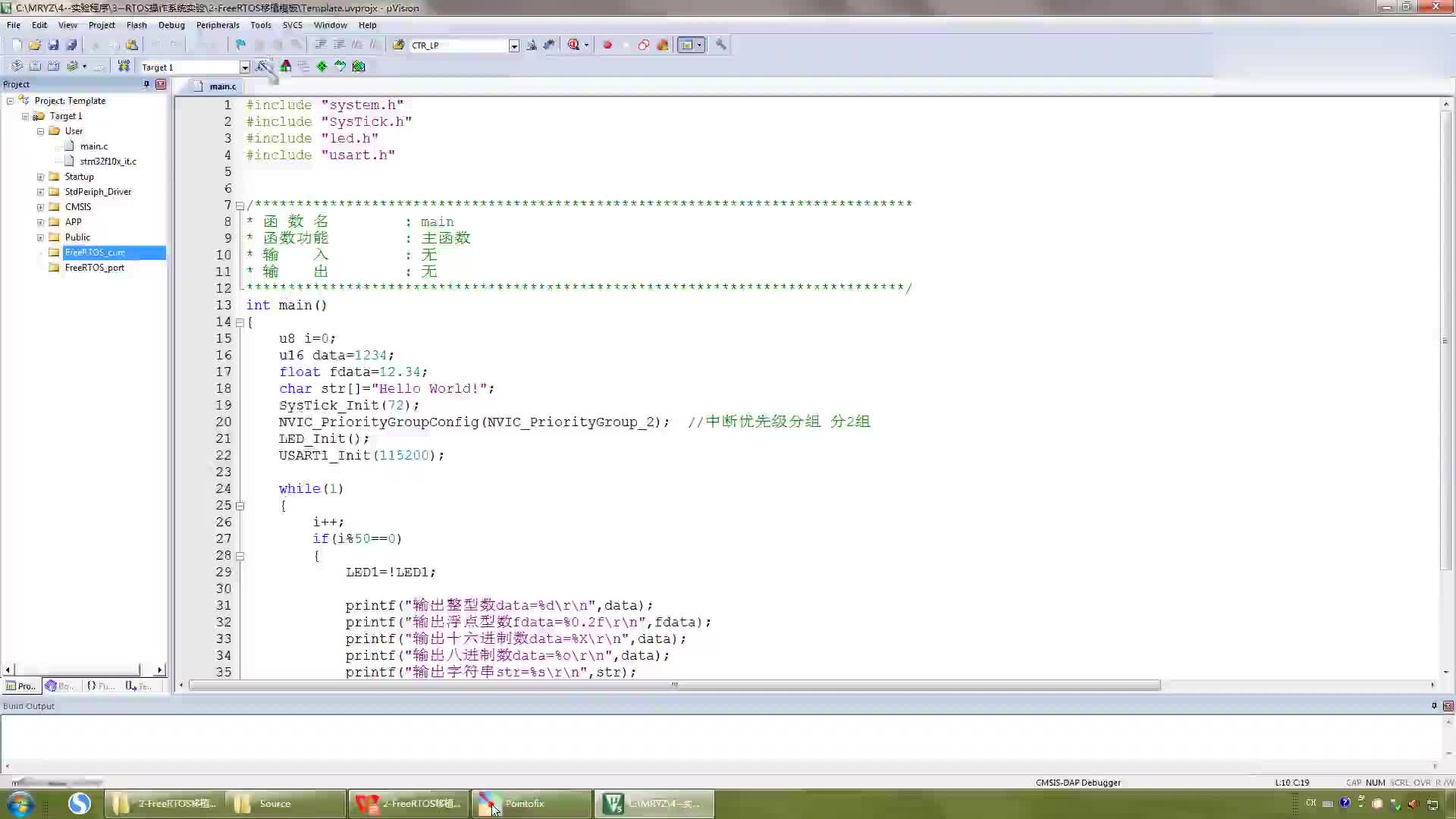The image size is (1456, 819).
Task: Indent selected lines with the indent icon
Action: [321, 45]
